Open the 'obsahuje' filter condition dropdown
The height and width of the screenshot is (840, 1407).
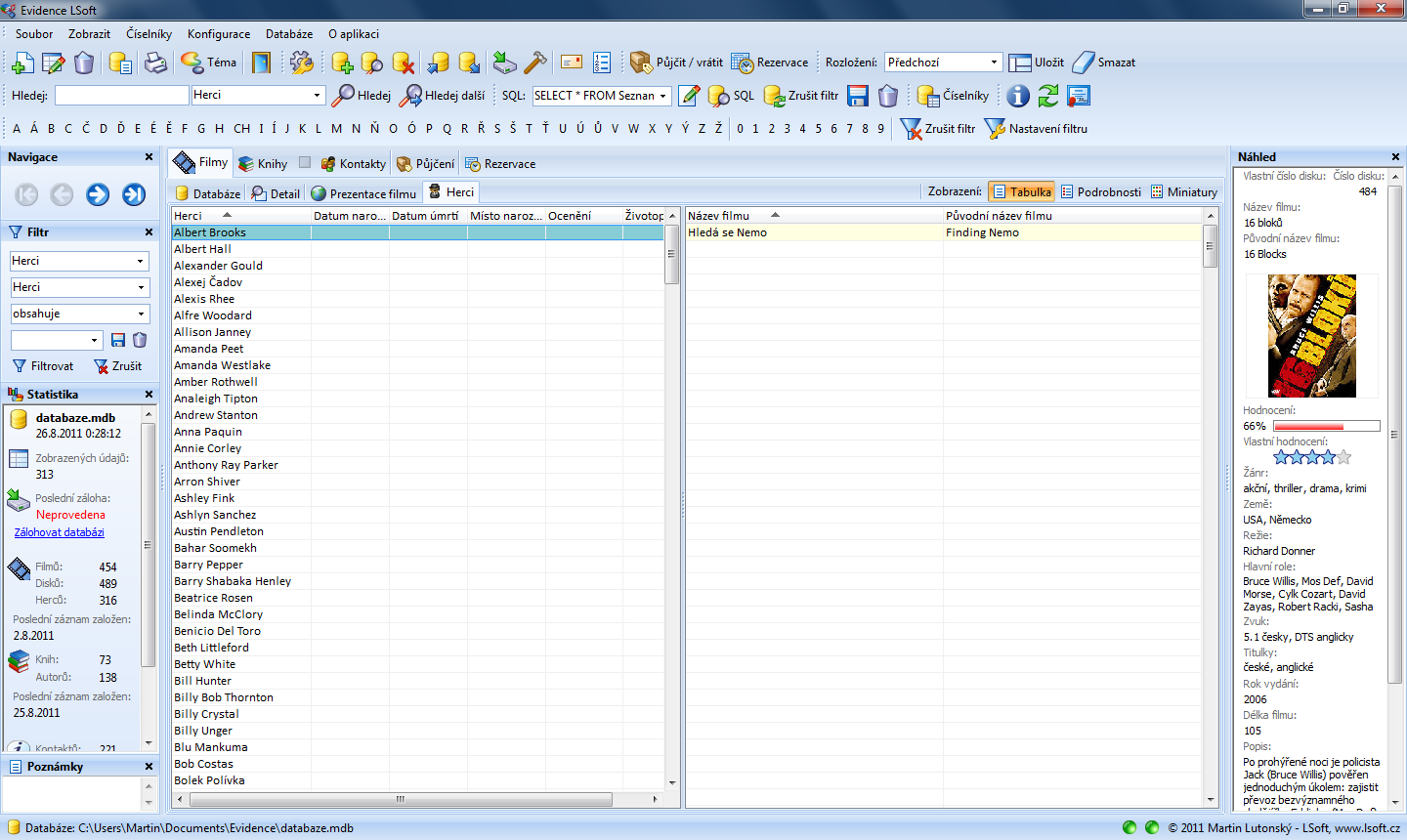click(141, 315)
